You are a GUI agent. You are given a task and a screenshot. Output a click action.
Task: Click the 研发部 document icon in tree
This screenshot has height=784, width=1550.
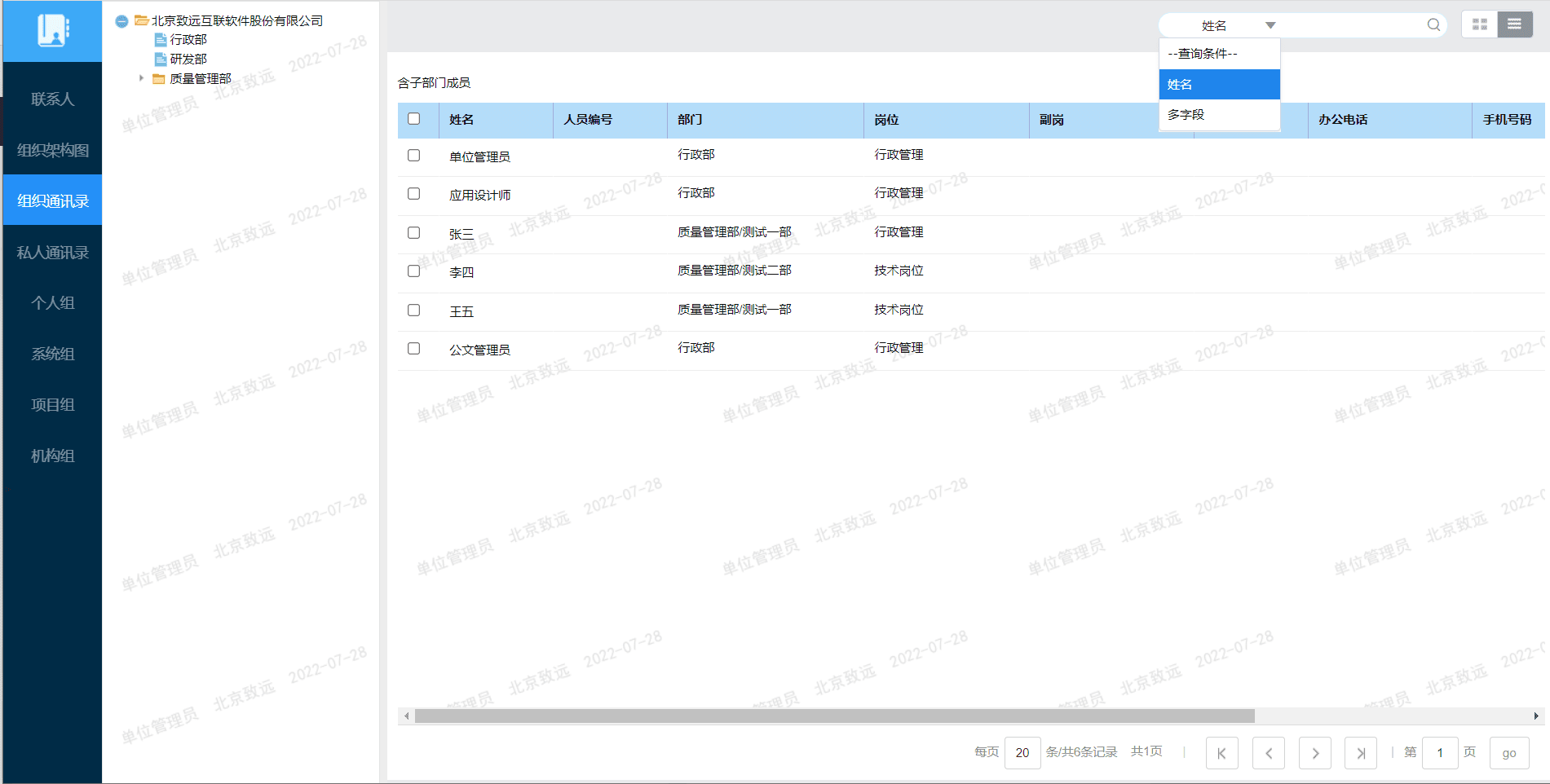pos(161,59)
